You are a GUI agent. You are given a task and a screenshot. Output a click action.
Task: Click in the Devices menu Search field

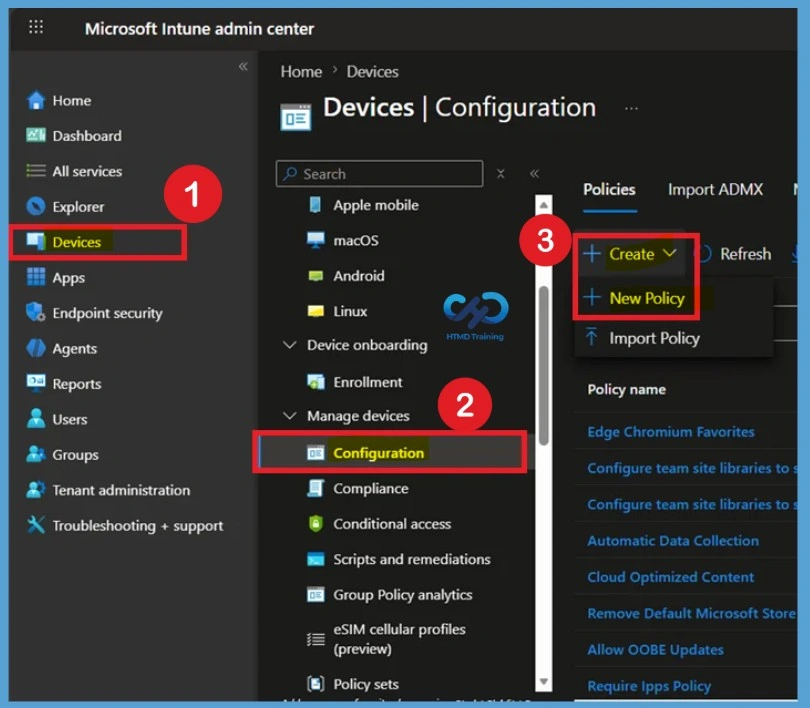click(380, 174)
